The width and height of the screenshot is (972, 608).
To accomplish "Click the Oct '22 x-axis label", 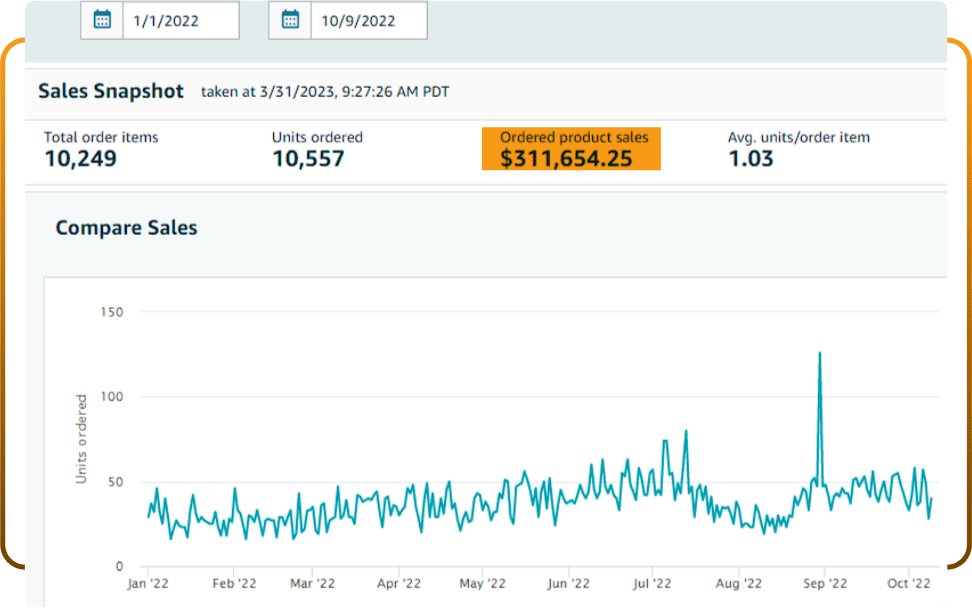I will point(909,583).
